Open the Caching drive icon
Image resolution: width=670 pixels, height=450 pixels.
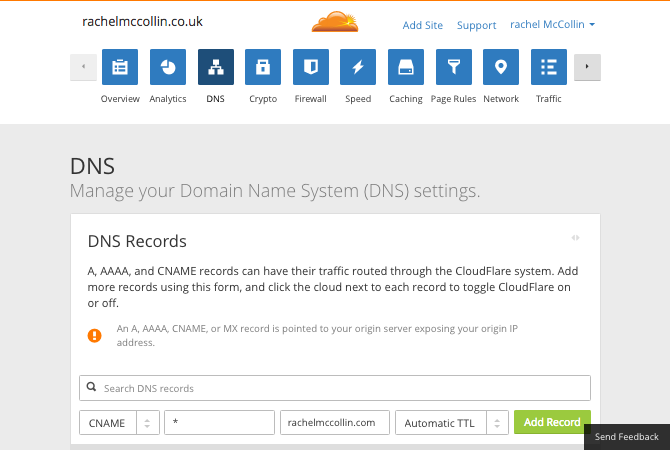[x=406, y=67]
